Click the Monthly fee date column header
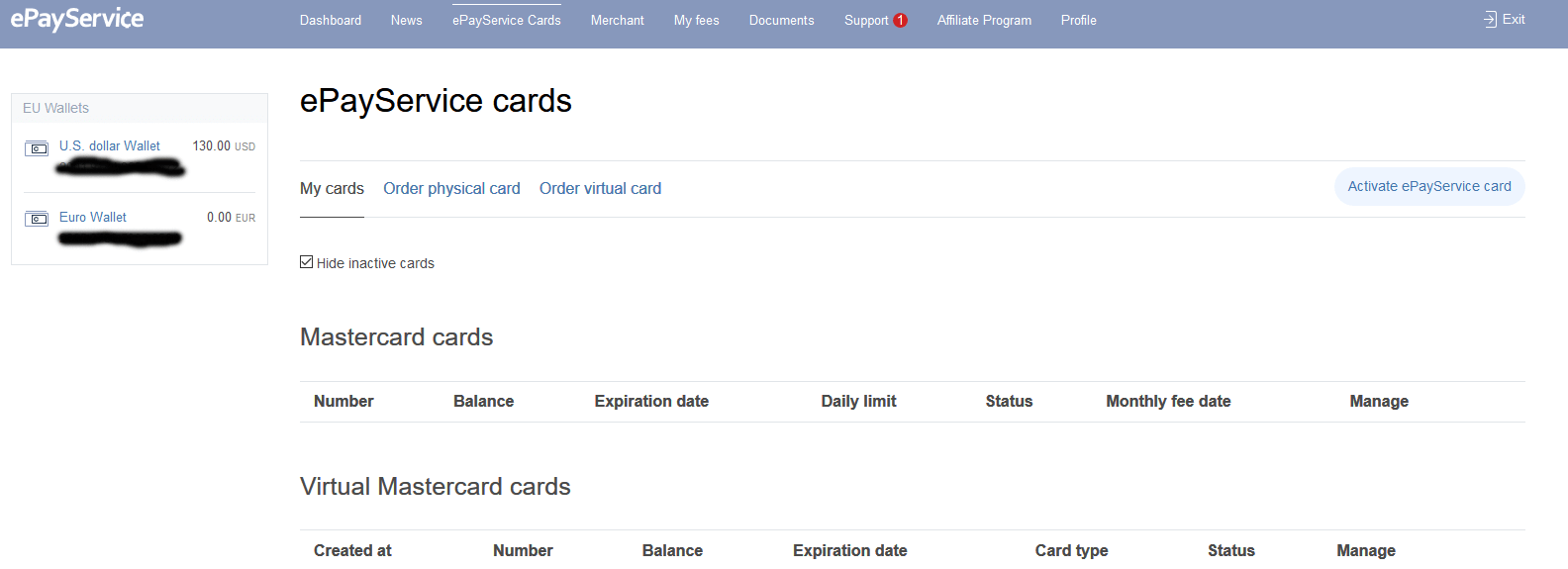 1168,401
